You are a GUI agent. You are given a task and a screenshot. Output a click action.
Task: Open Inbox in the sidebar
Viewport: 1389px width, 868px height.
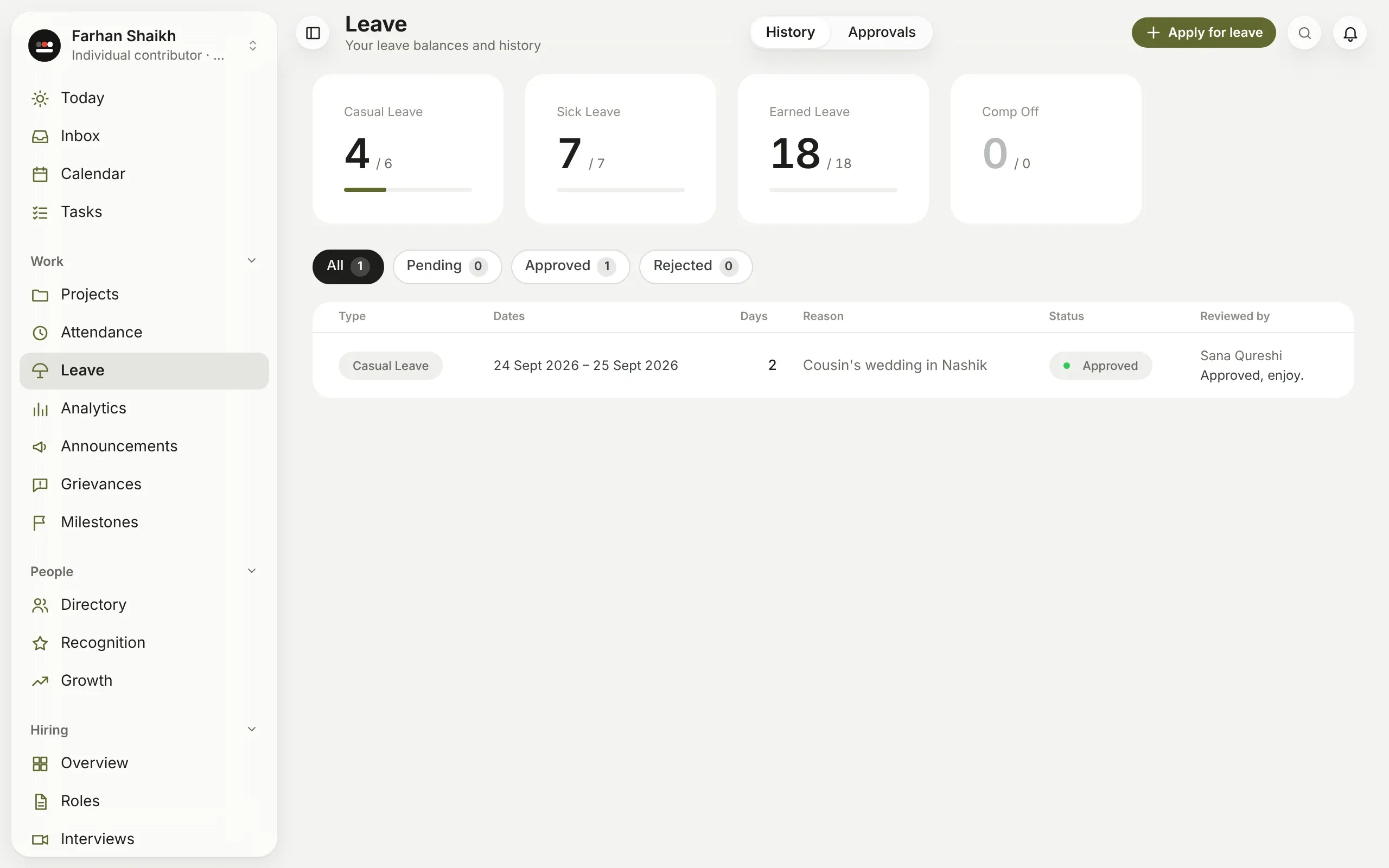point(144,136)
